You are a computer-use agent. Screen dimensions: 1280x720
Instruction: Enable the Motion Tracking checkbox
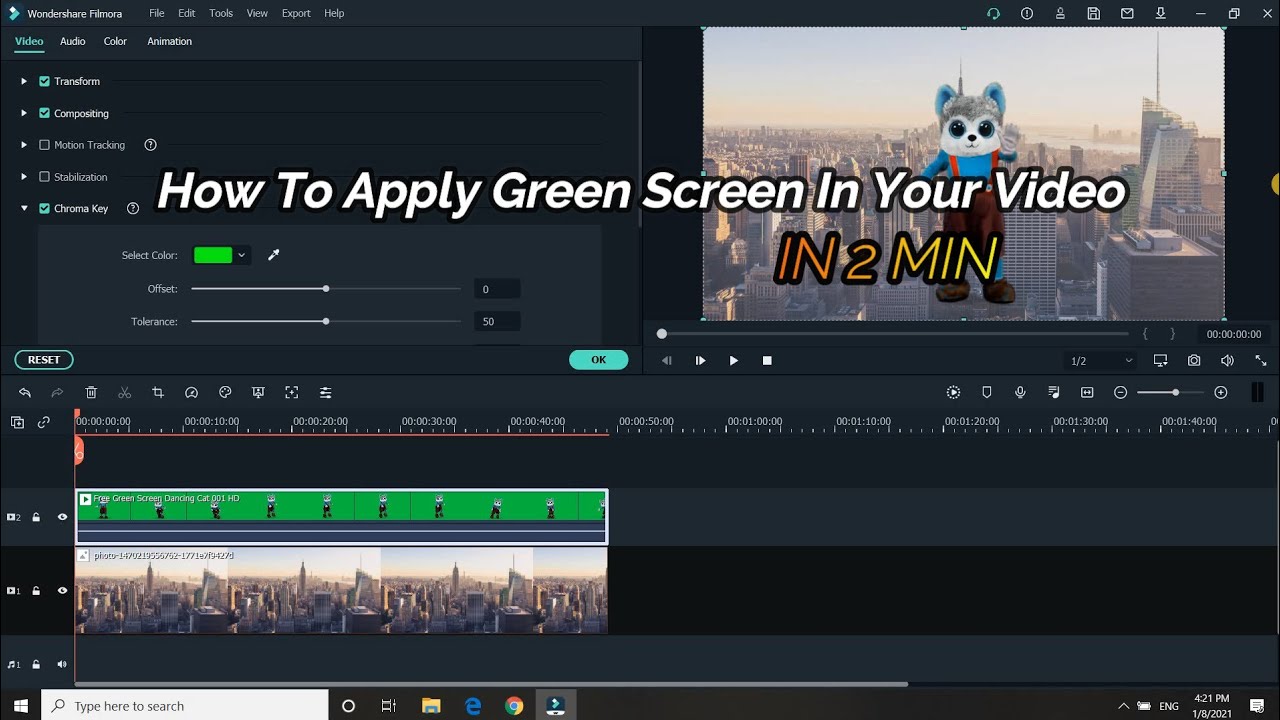(44, 145)
